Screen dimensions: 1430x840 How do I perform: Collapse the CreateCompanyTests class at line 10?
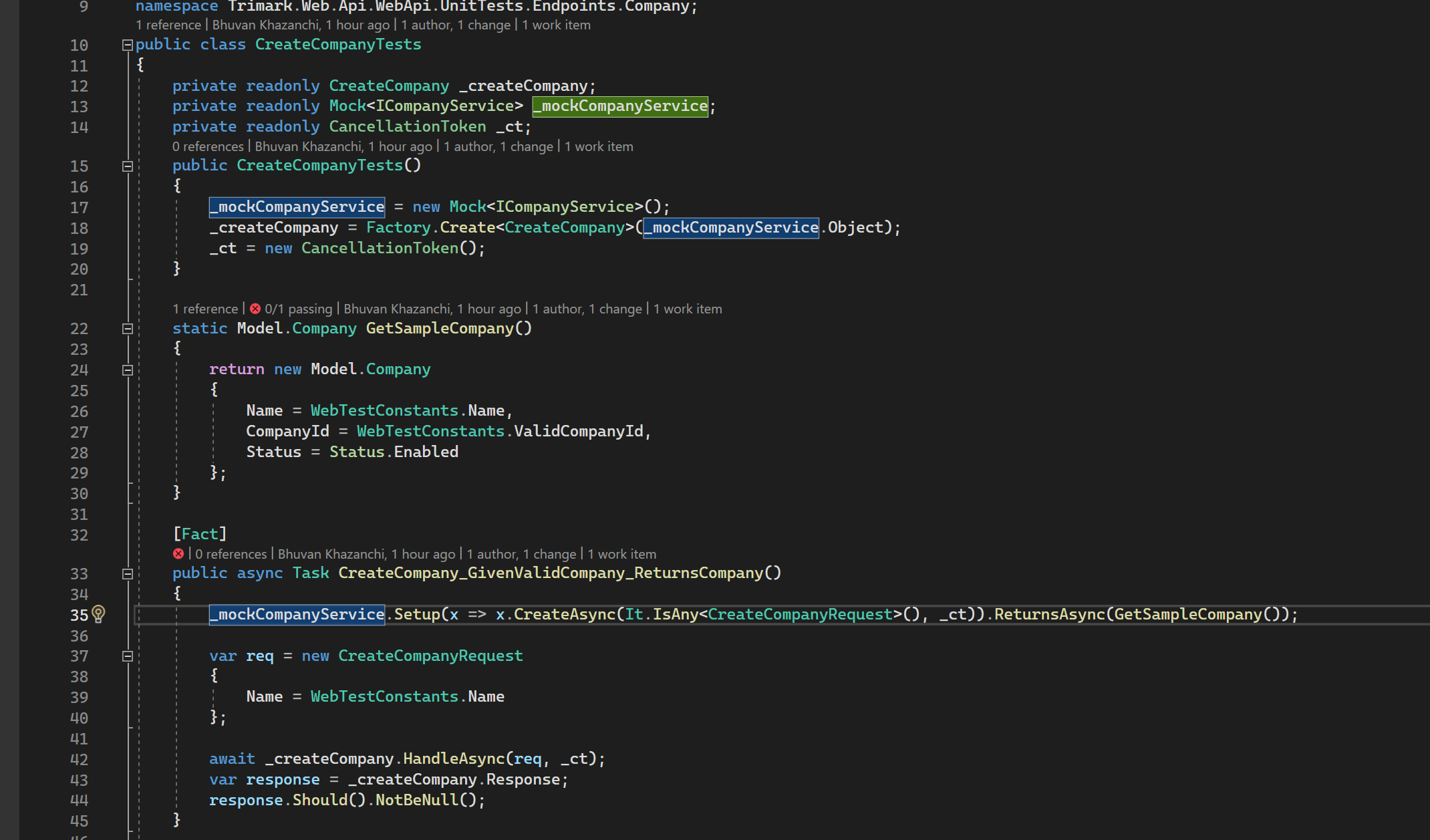coord(128,45)
